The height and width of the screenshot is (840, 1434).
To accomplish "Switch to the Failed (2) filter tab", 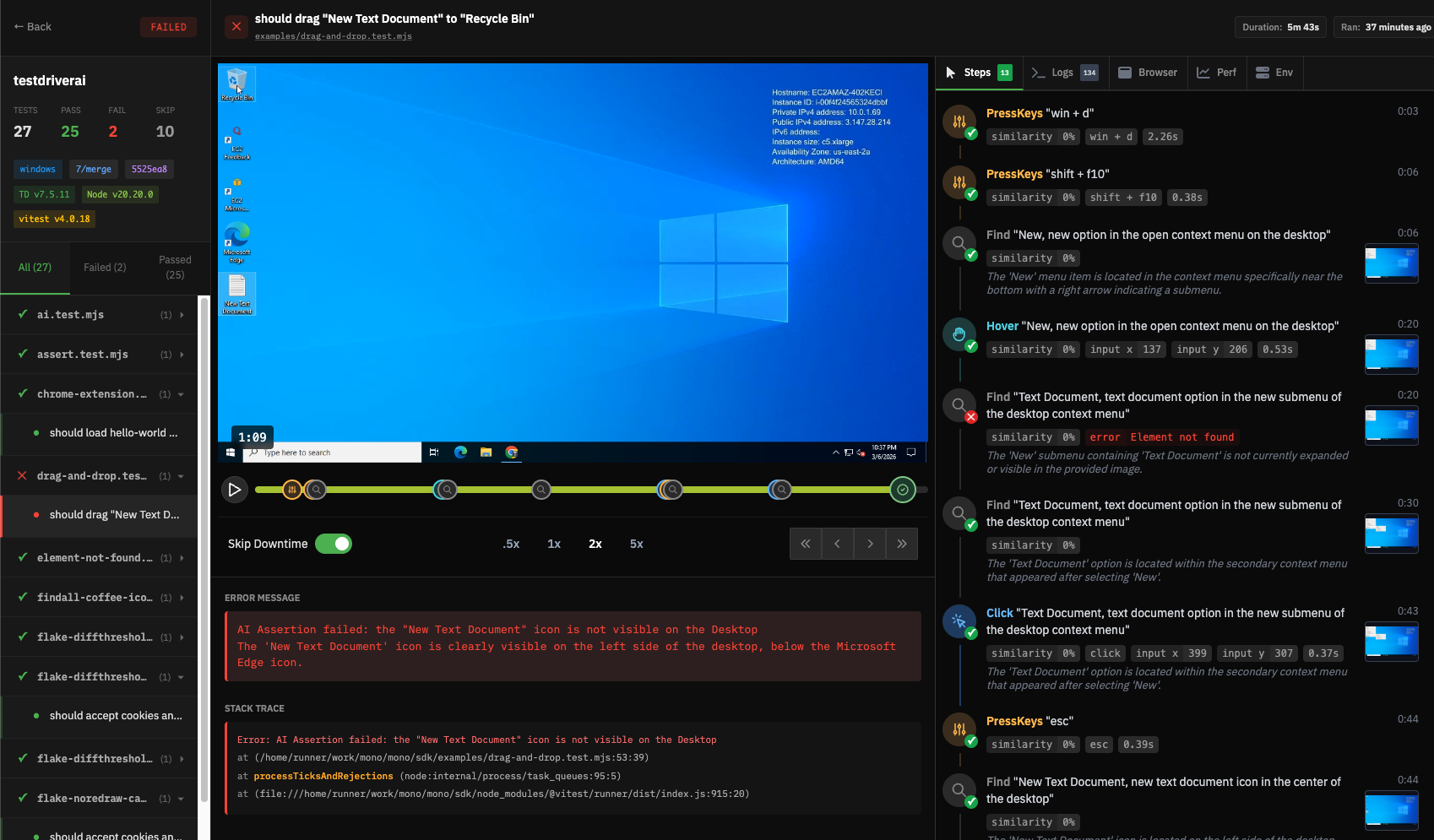I will click(104, 267).
